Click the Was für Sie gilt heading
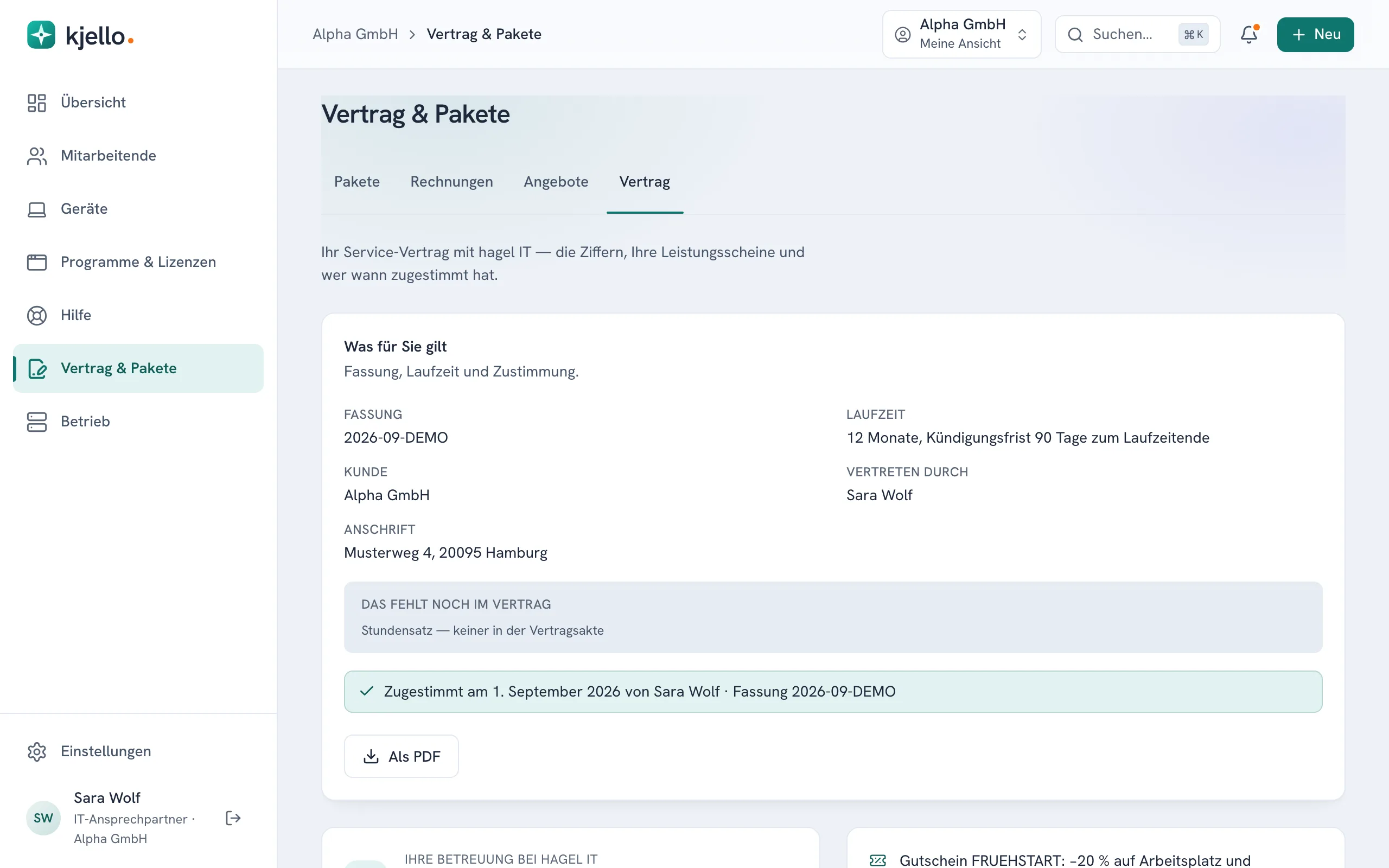Viewport: 1389px width, 868px height. point(395,347)
